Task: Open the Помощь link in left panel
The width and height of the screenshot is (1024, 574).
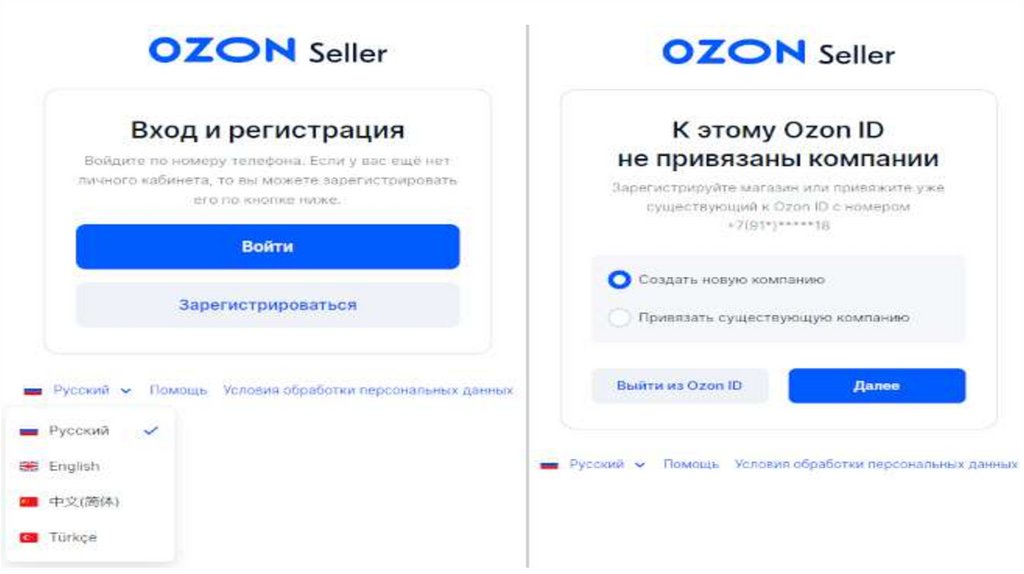Action: [178, 390]
